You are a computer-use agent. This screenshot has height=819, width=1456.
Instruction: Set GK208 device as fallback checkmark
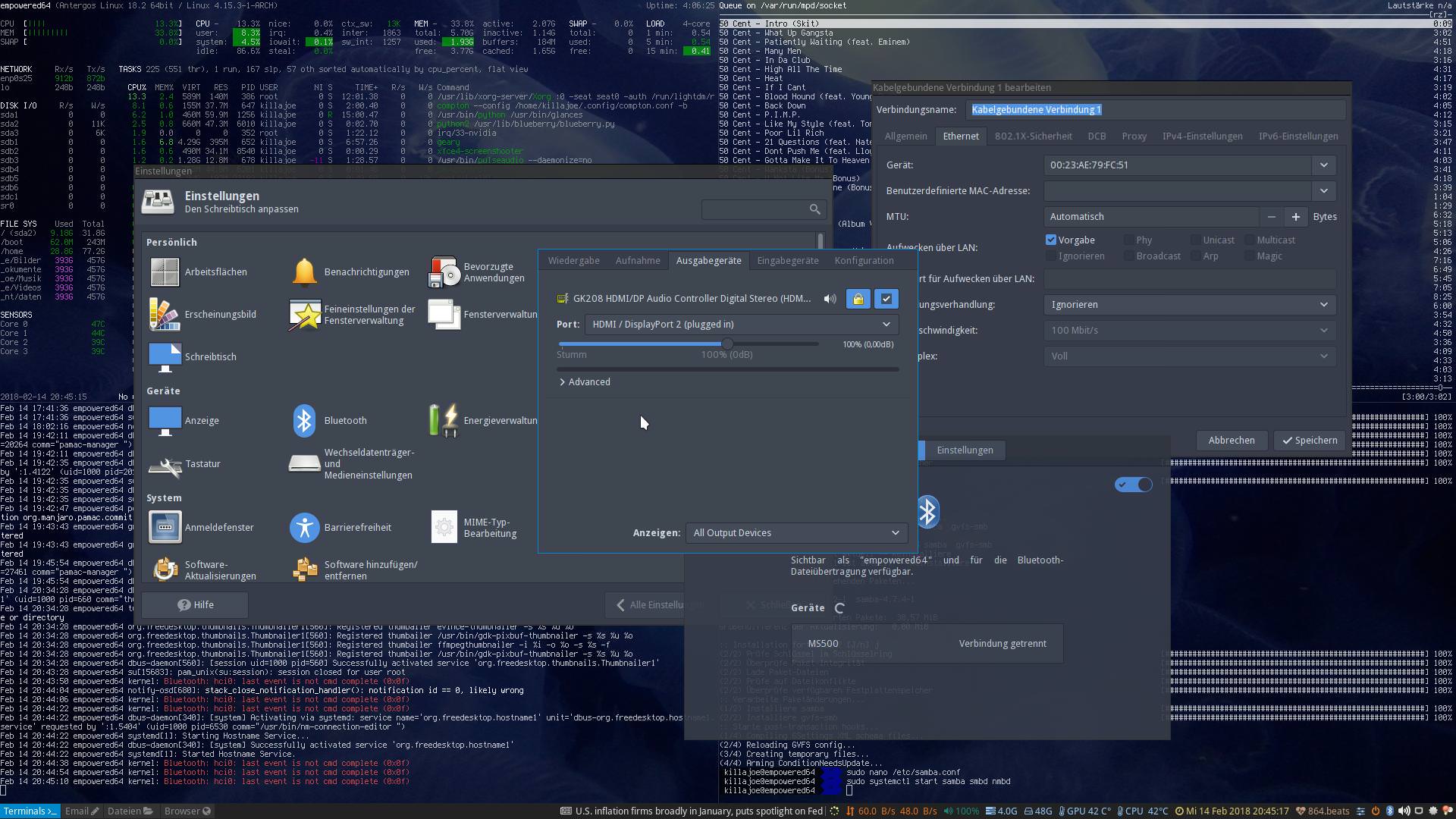(x=886, y=299)
